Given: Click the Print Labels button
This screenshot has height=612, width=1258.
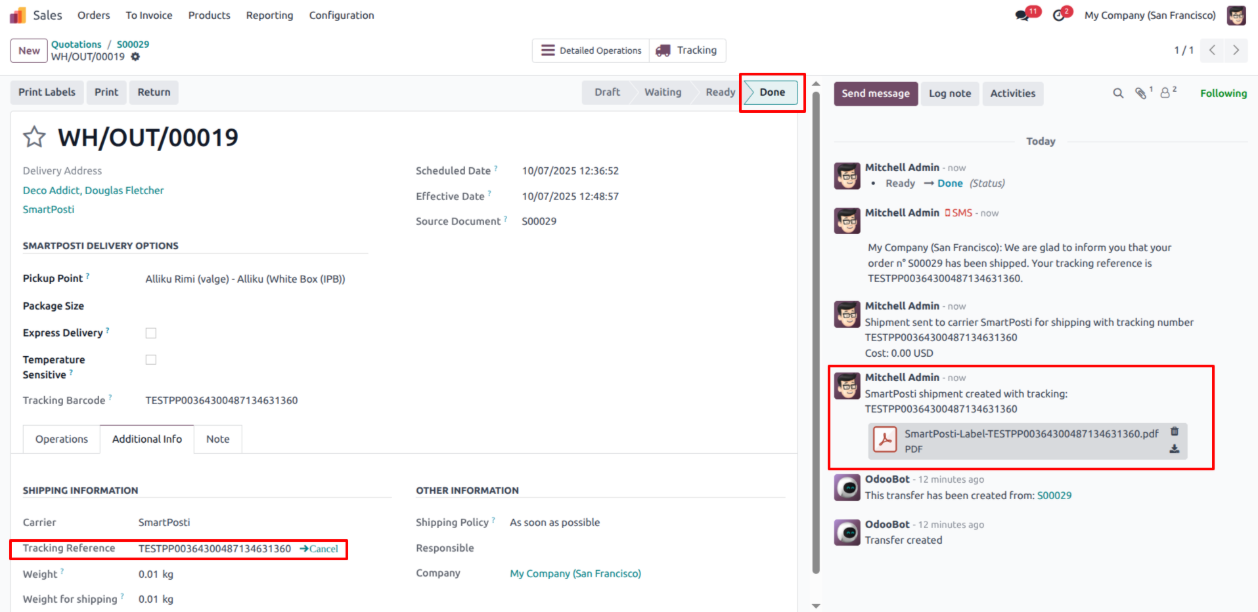Looking at the screenshot, I should pos(47,92).
